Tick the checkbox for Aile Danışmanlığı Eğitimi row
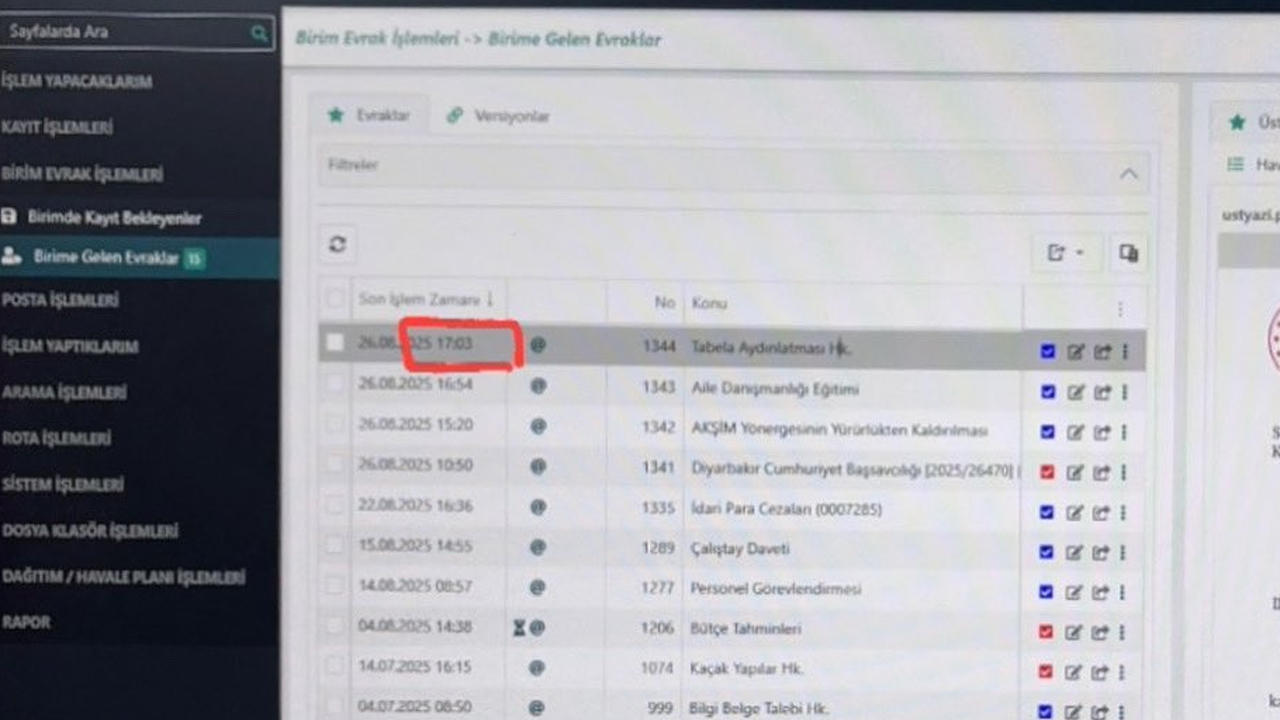The height and width of the screenshot is (720, 1280). coord(335,383)
